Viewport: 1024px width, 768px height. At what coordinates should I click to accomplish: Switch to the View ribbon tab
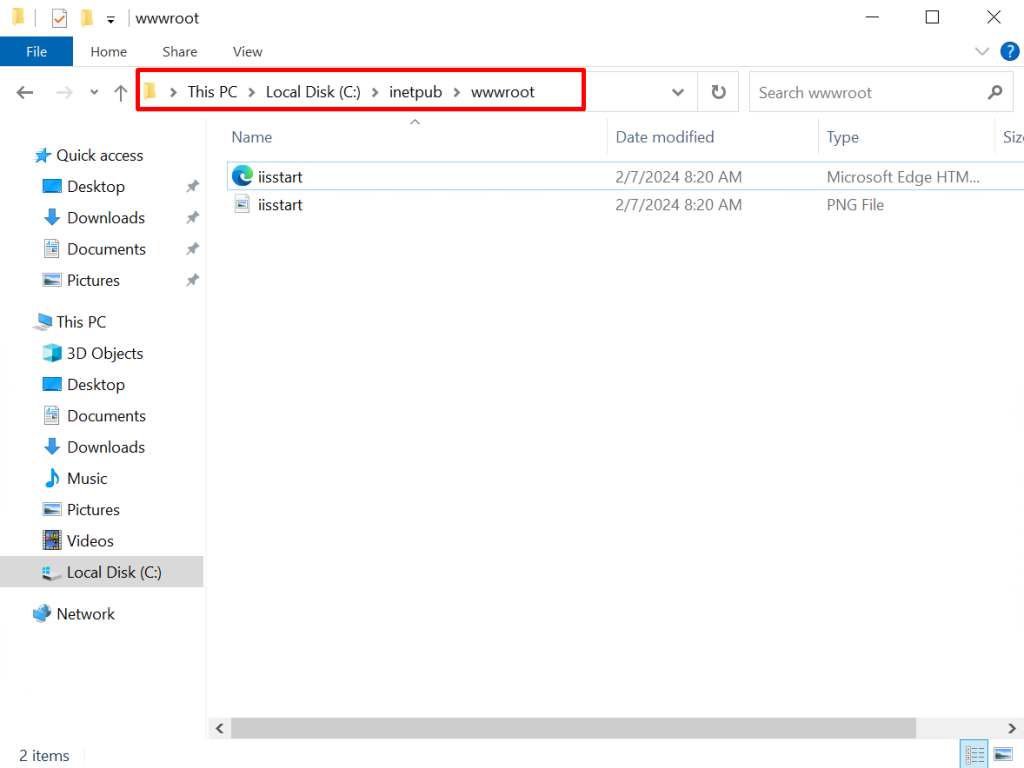(247, 52)
